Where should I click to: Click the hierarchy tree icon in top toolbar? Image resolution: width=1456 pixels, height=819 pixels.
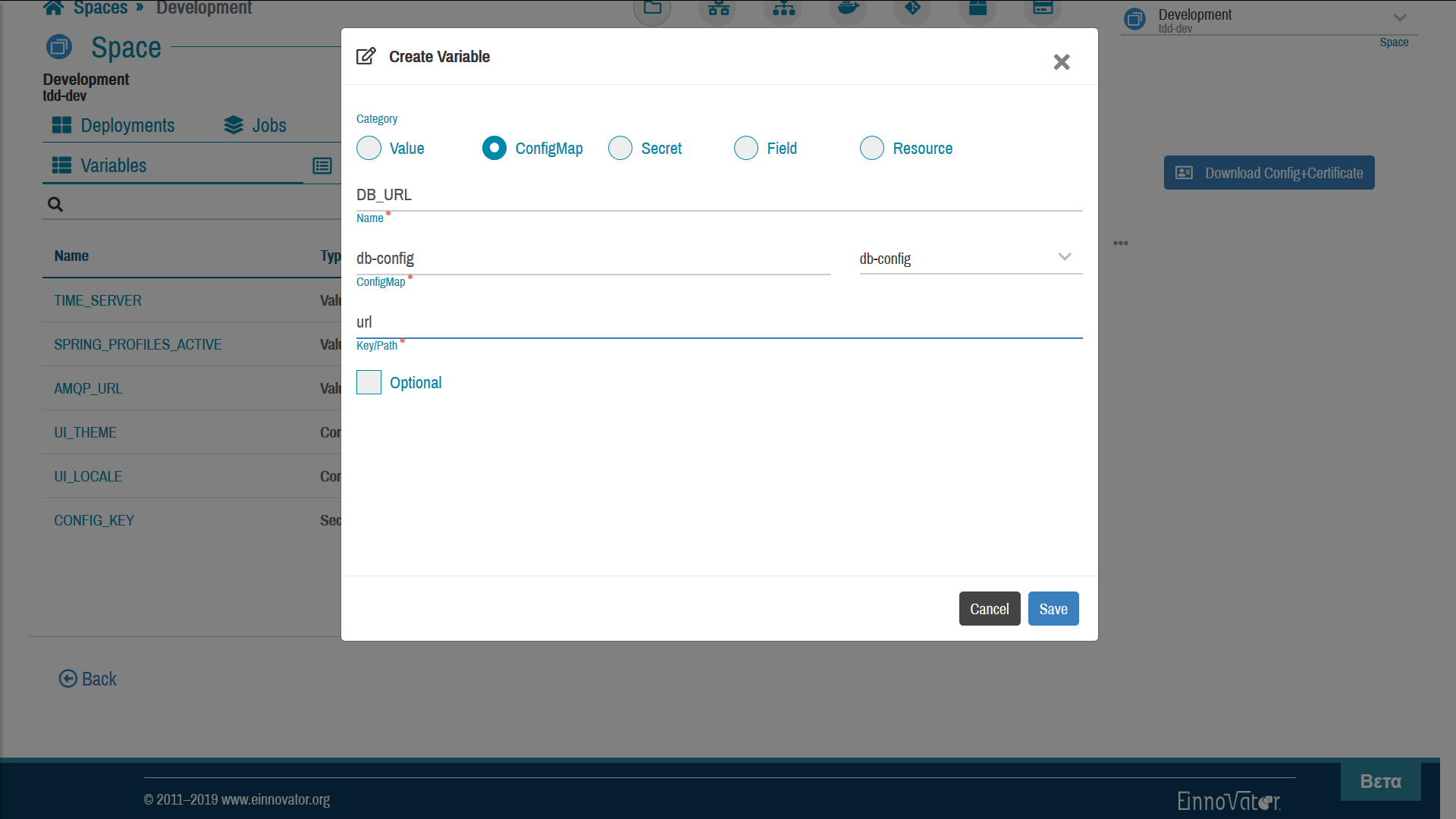pos(785,8)
